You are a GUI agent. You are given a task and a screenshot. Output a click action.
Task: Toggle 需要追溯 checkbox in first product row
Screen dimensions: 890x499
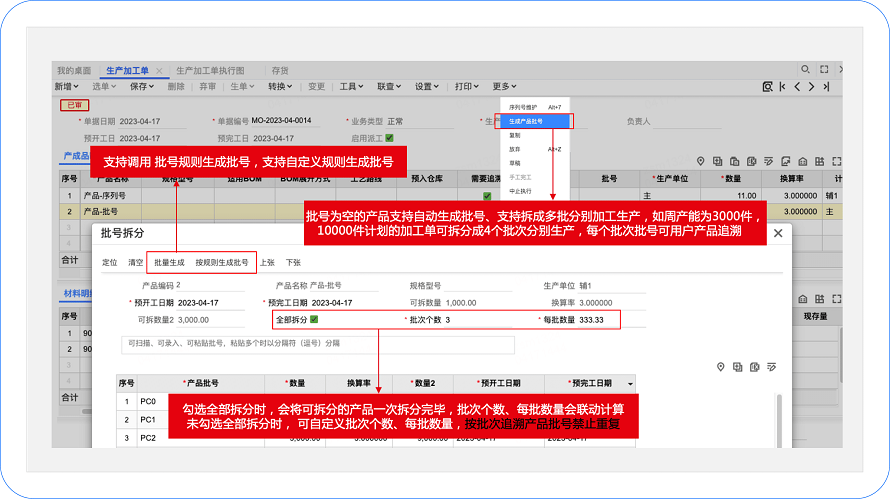point(487,196)
